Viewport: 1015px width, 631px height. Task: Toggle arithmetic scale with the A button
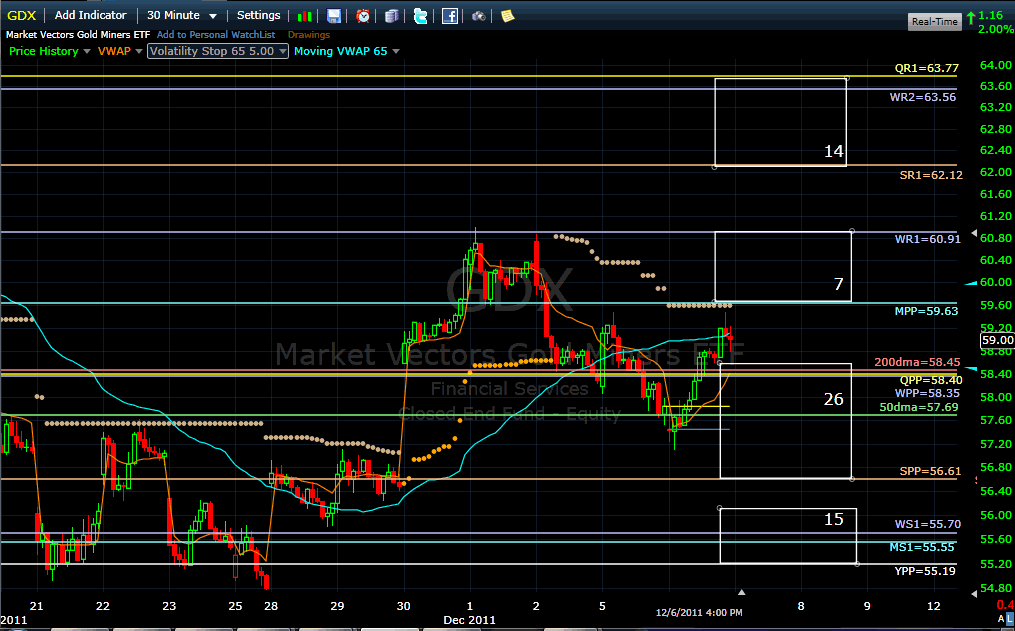1001,620
